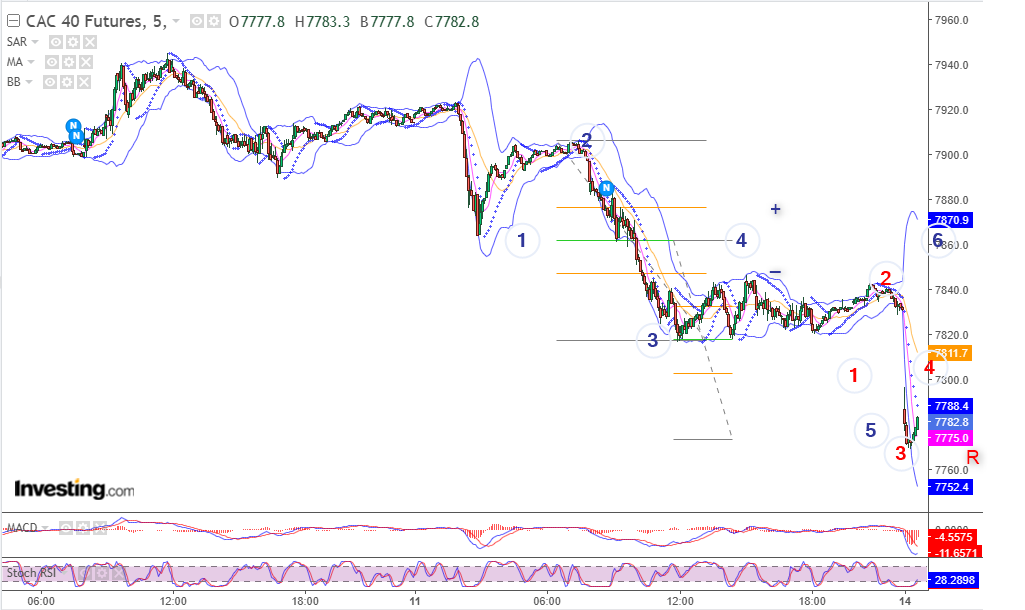Viewport: 1025px width, 610px height.
Task: Click the high value H7783.3 in legend
Action: (322, 22)
